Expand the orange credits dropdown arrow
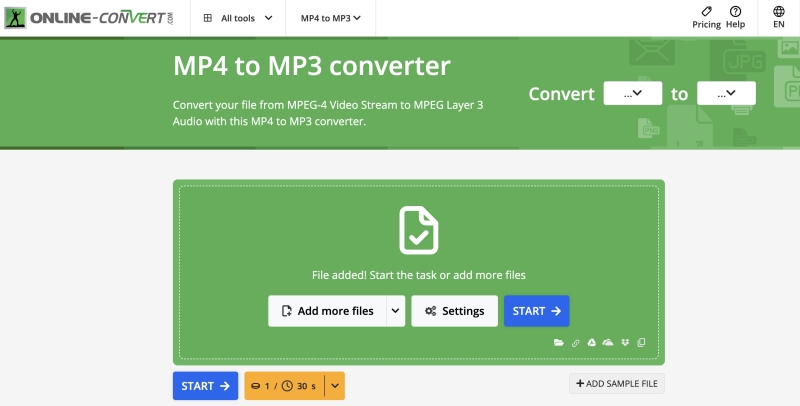 [x=335, y=386]
